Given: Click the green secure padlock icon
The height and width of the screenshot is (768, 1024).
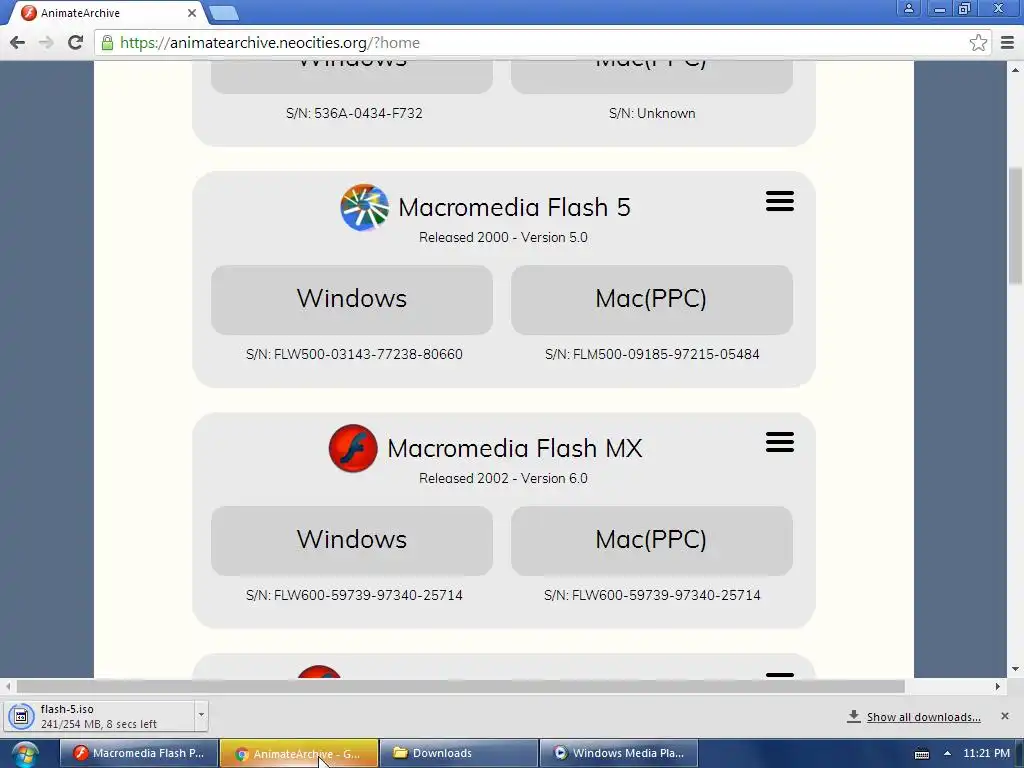Looking at the screenshot, I should click(108, 43).
